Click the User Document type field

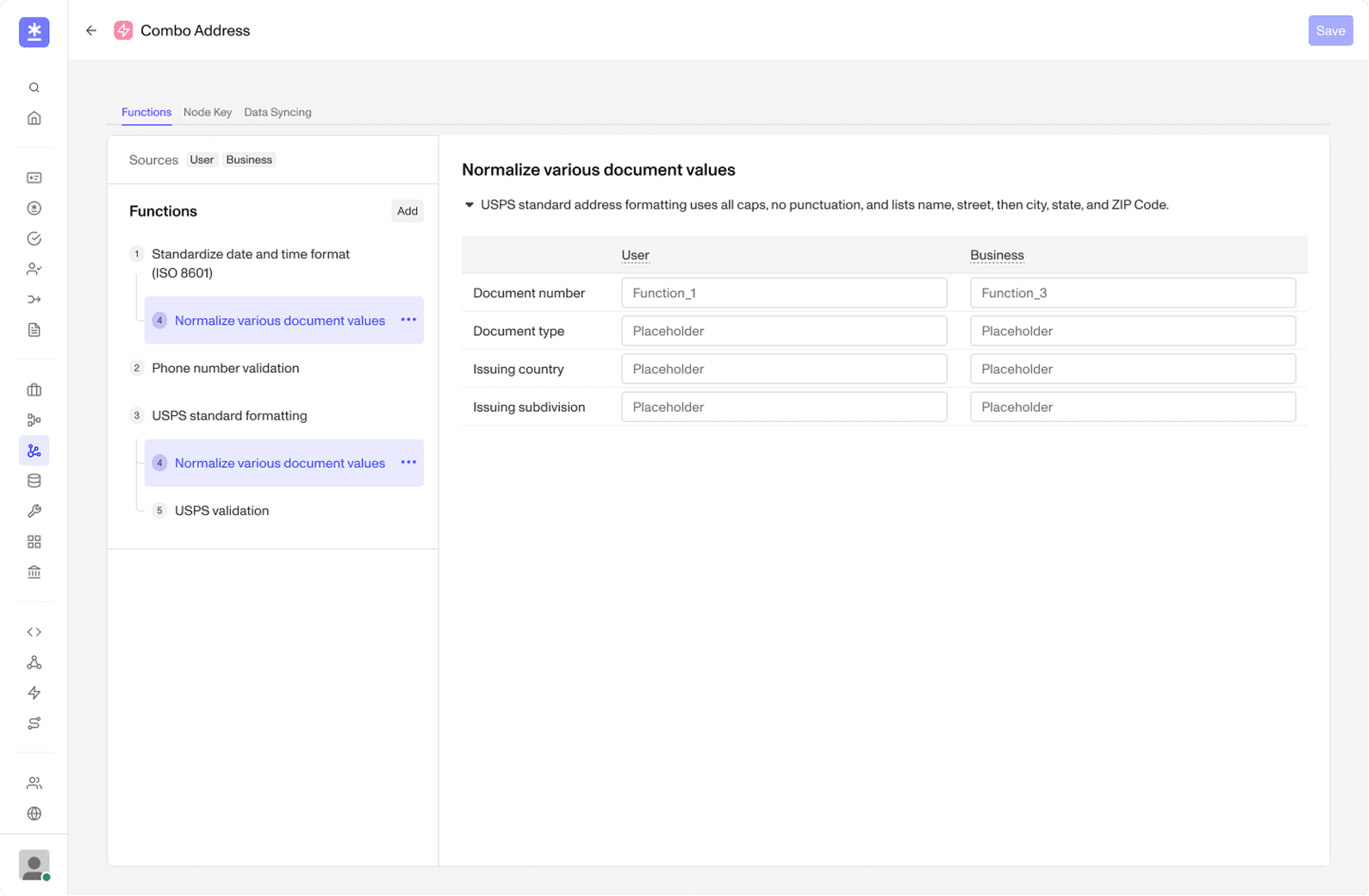point(784,331)
